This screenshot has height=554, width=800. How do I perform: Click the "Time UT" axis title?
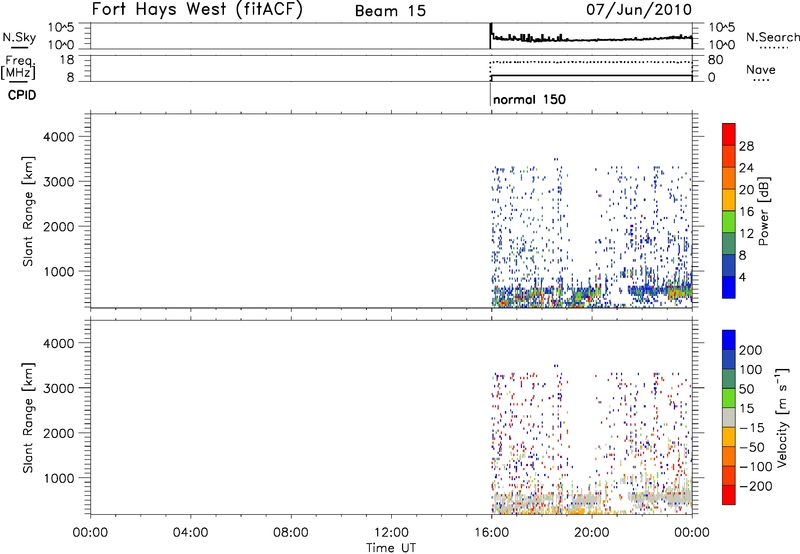(391, 548)
